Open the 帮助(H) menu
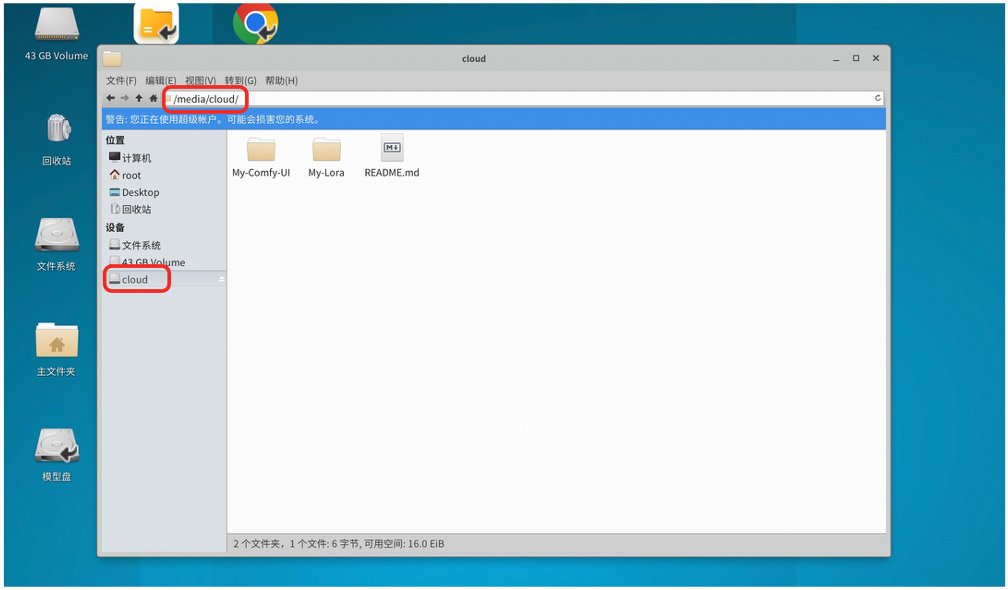Image resolution: width=1008 pixels, height=590 pixels. click(281, 80)
